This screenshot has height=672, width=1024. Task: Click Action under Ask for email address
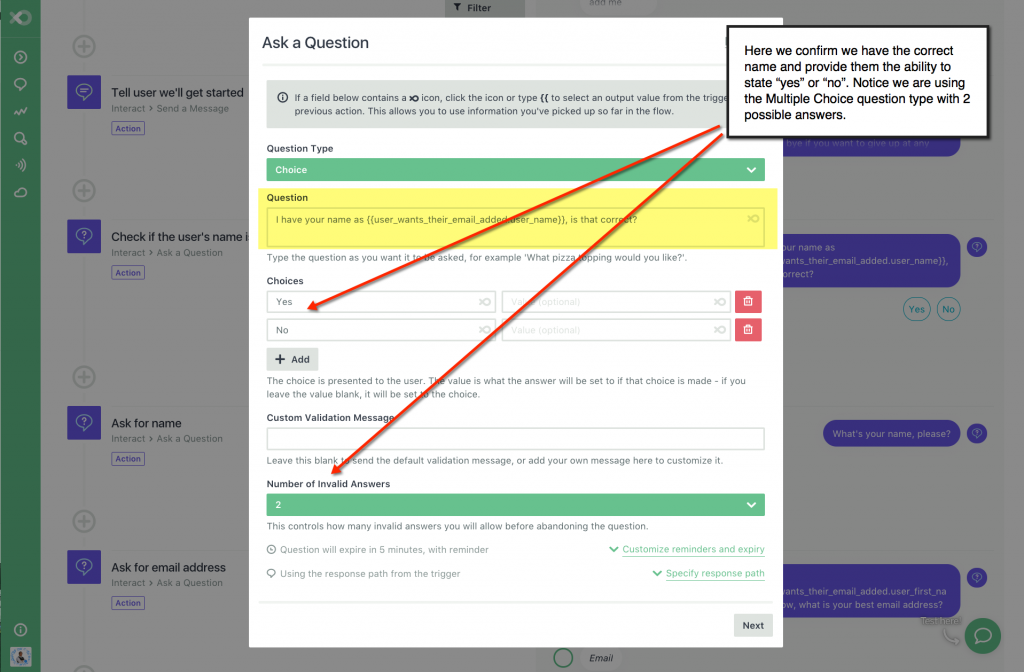[127, 603]
